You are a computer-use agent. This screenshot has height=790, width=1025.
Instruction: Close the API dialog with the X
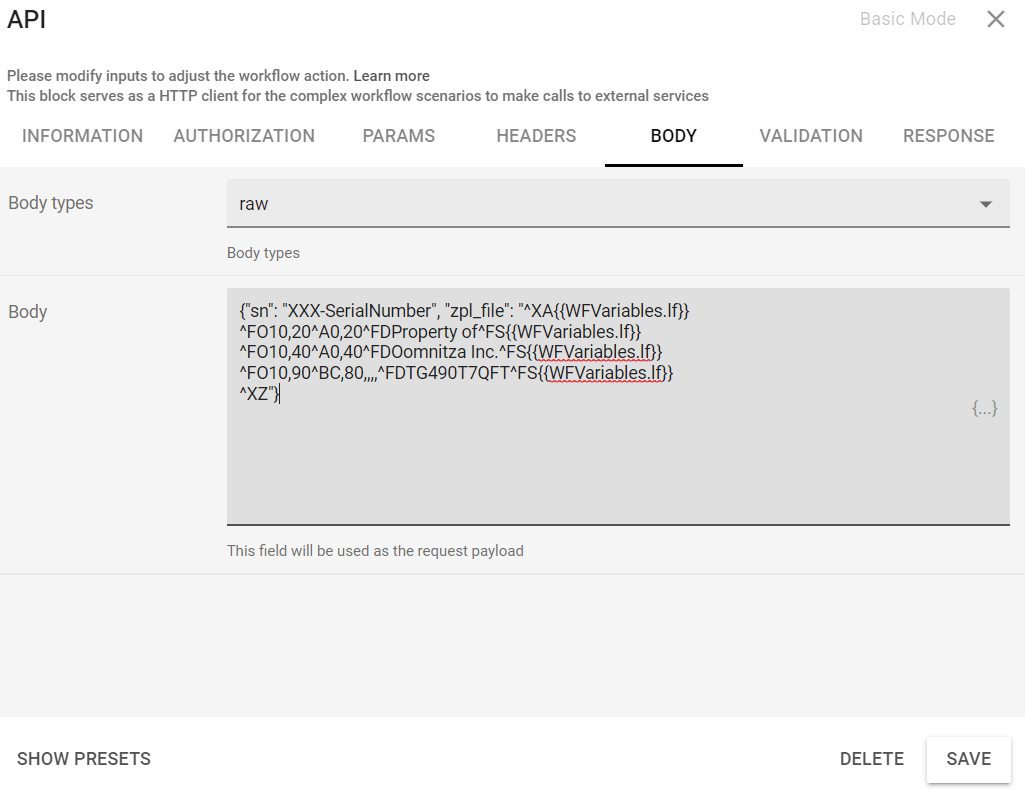tap(995, 19)
